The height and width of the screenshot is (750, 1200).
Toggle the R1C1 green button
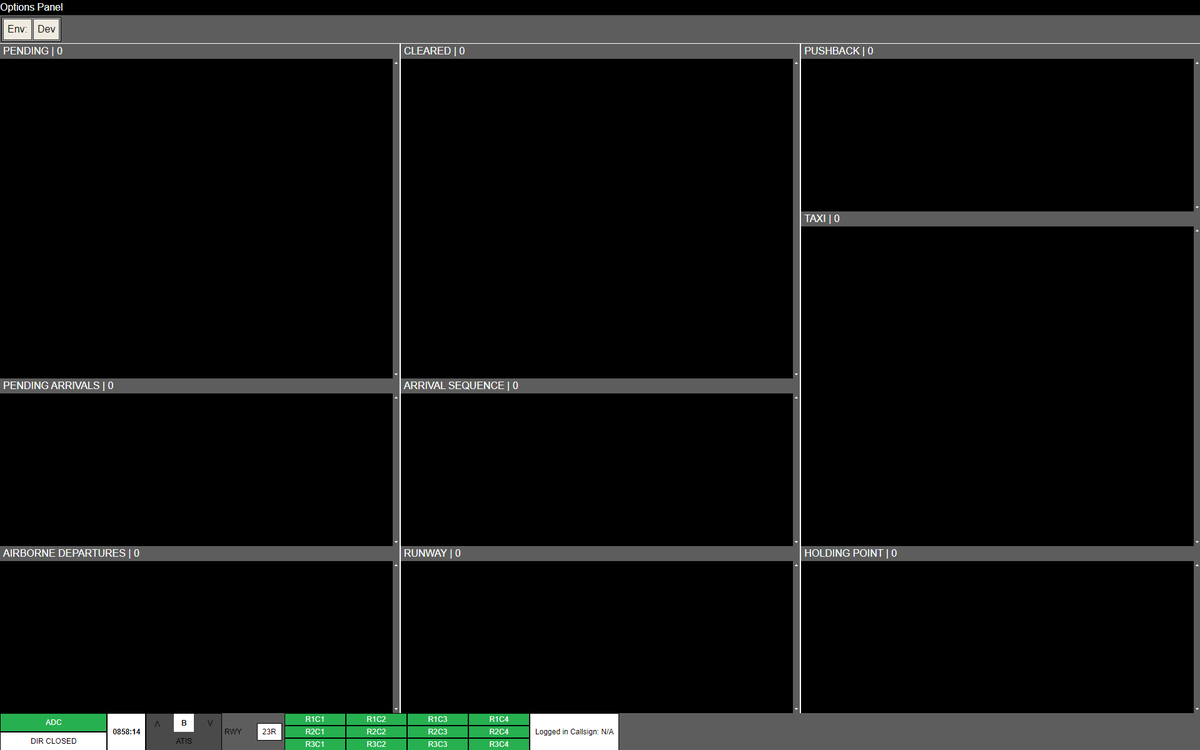315,719
